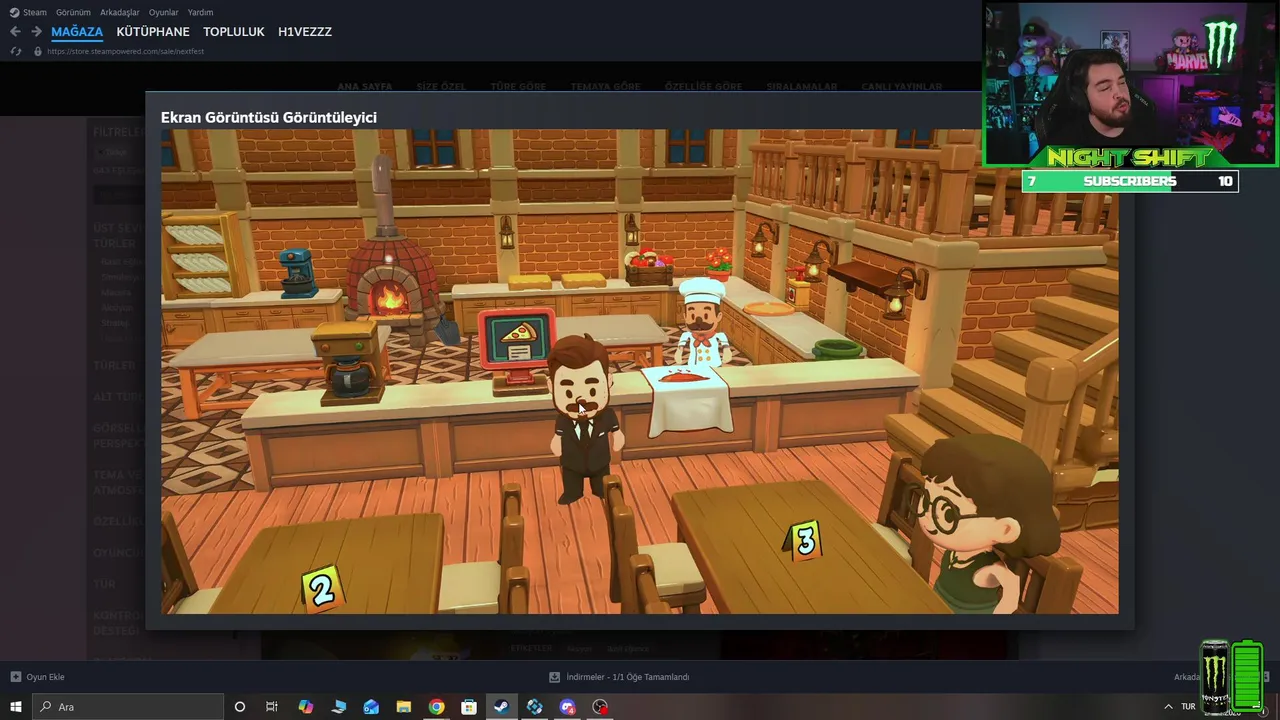
Task: Click the store URL address text
Action: point(125,51)
